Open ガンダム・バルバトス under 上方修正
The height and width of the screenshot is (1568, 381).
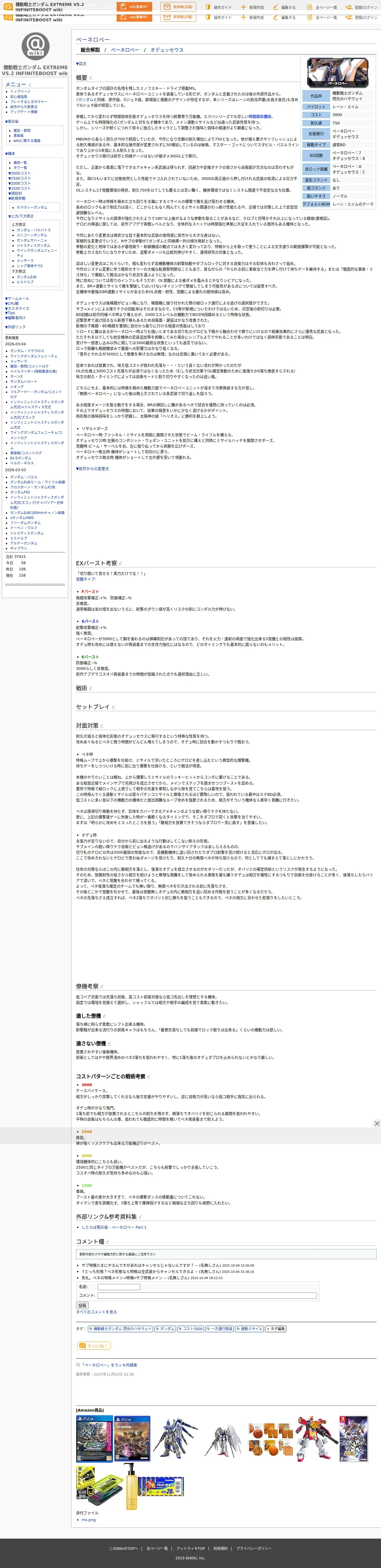pyautogui.click(x=34, y=230)
